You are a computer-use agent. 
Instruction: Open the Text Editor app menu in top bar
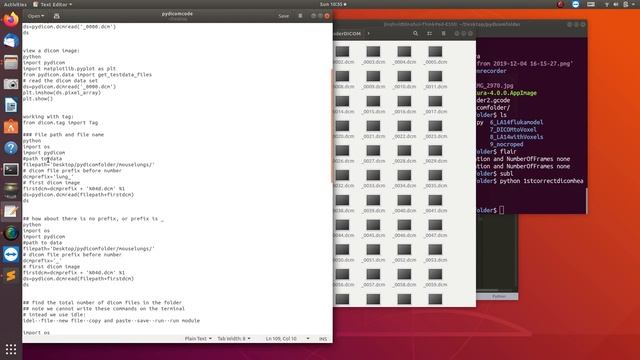[x=53, y=4]
